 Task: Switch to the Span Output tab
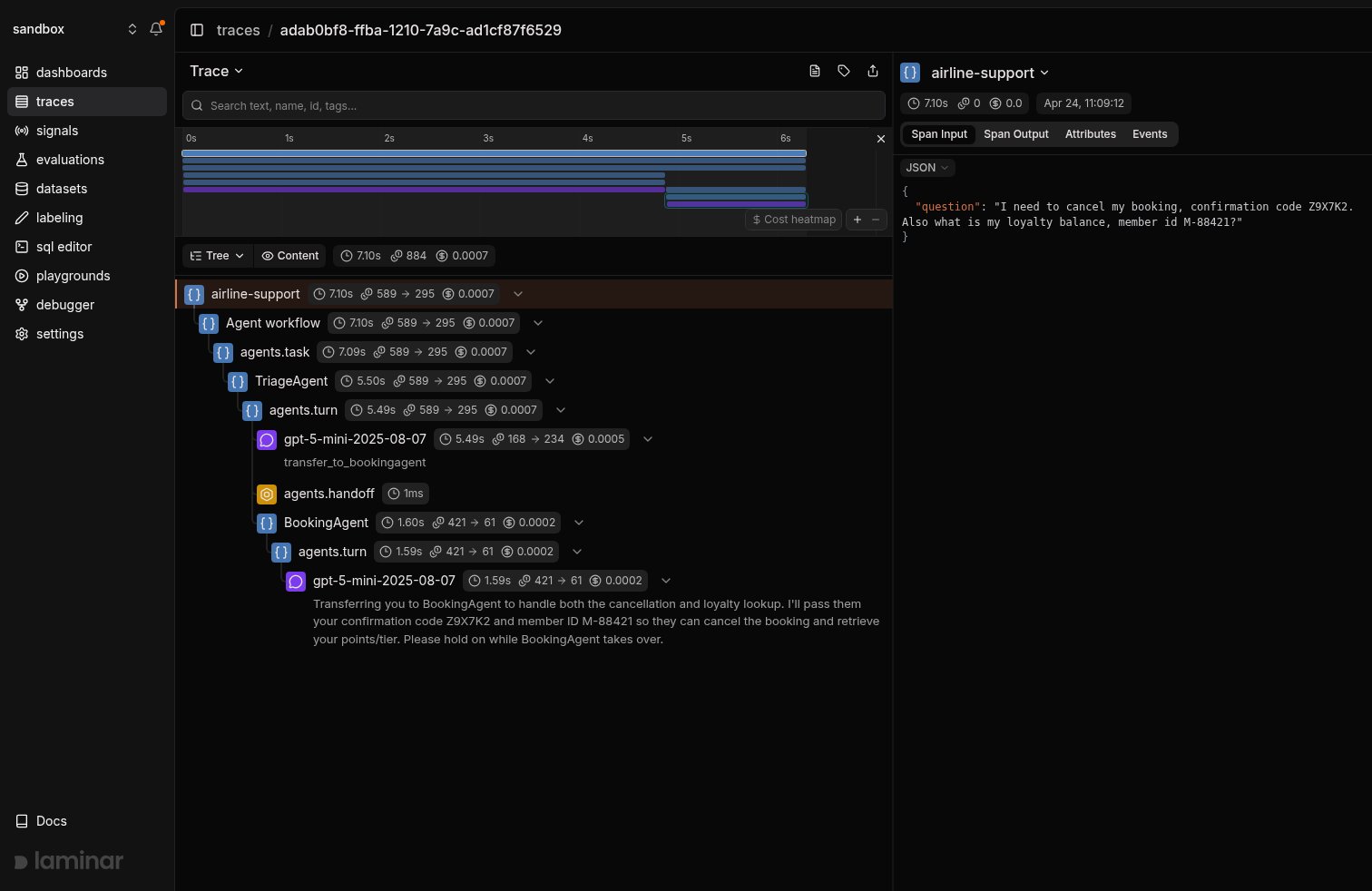(1016, 134)
